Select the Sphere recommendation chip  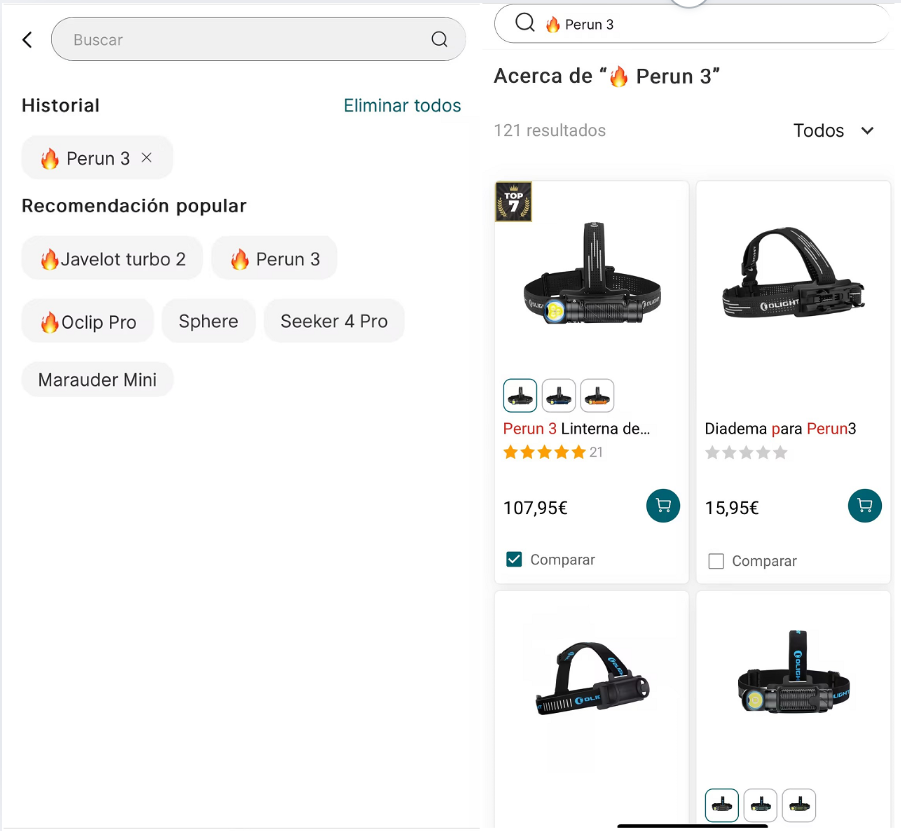click(x=208, y=321)
